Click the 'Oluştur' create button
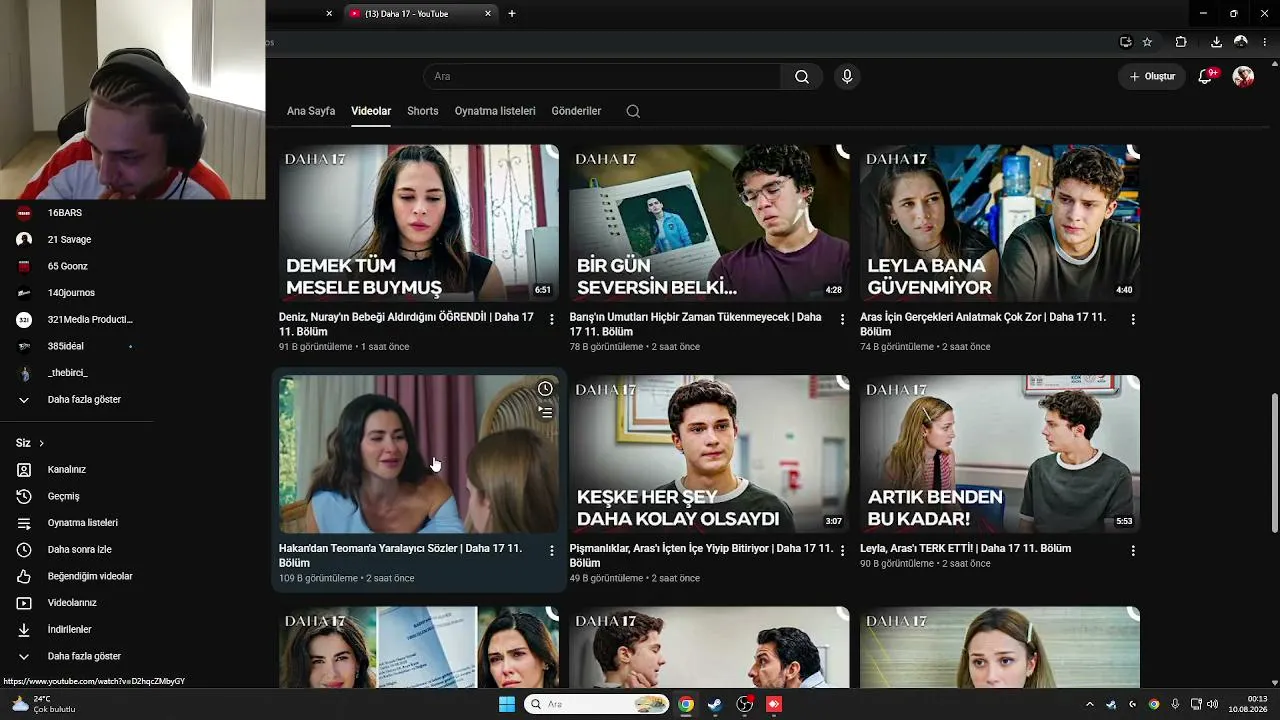 click(x=1153, y=77)
